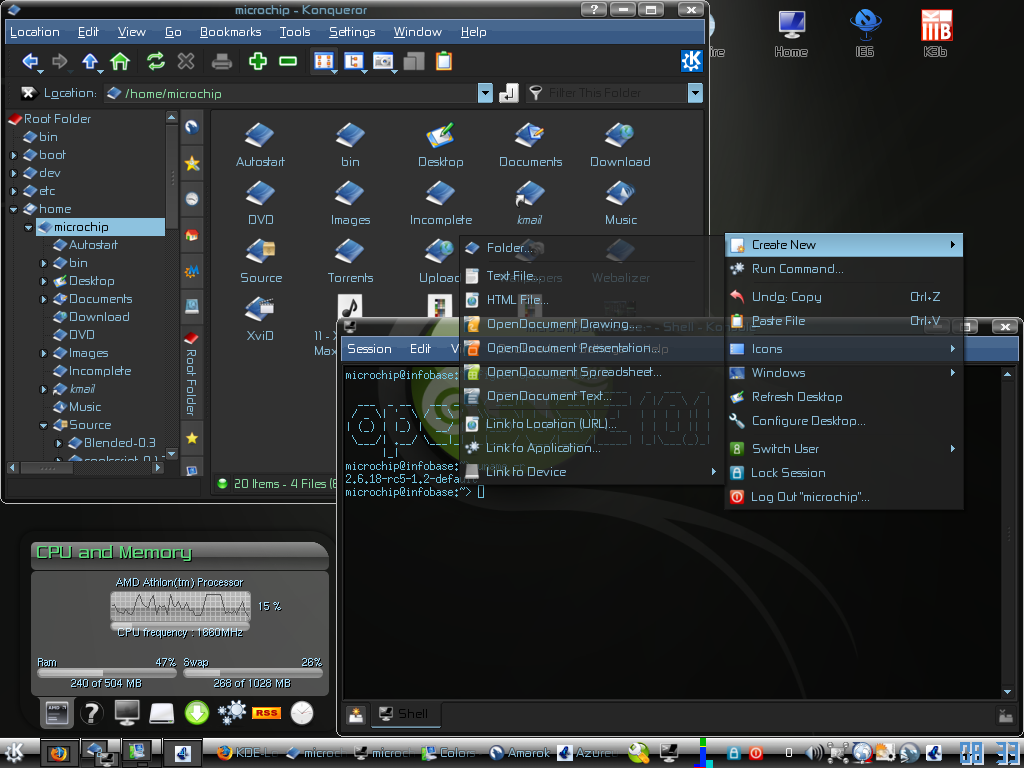Screen dimensions: 1024x768
Task: Open the Home desktop icon
Action: click(x=792, y=33)
